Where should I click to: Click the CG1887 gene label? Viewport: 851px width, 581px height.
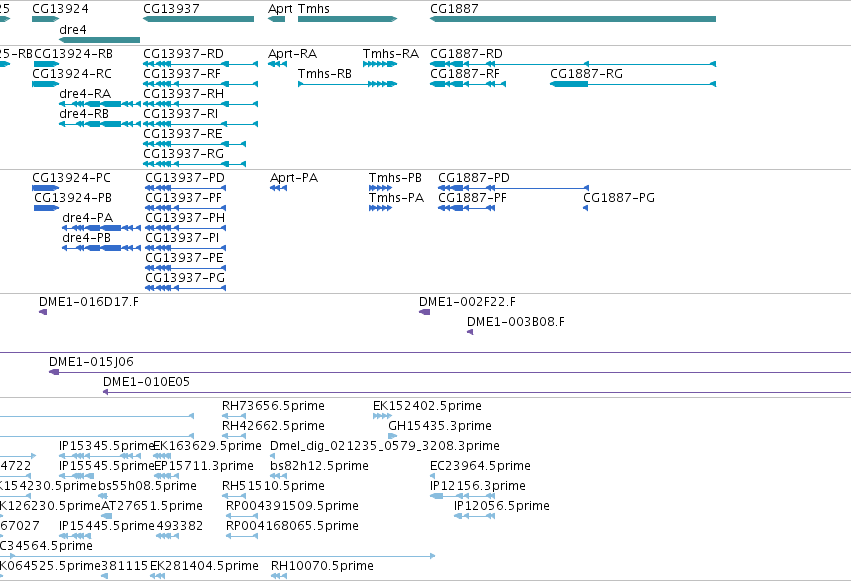click(x=454, y=9)
